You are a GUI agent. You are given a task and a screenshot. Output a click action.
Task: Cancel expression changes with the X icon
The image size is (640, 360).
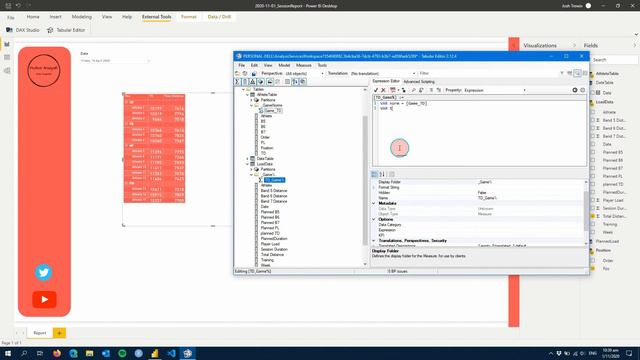[x=383, y=90]
